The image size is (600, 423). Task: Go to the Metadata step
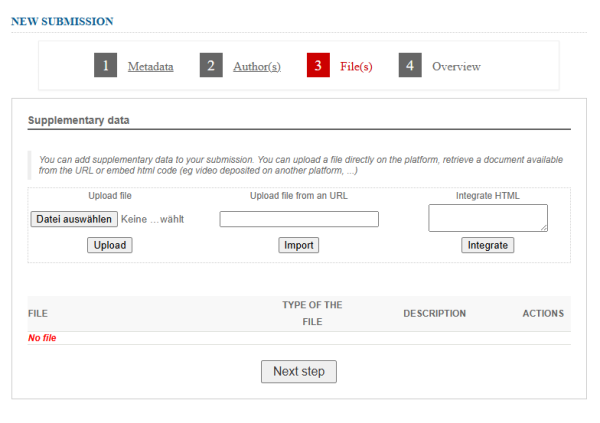(x=150, y=67)
